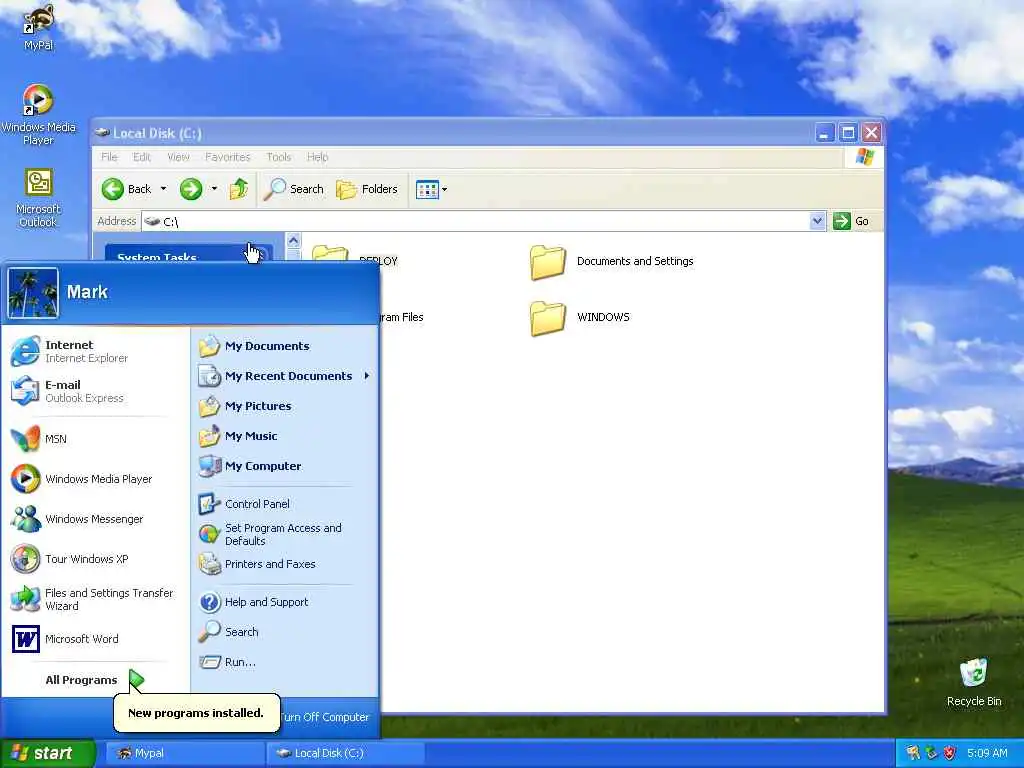Open the Help menu

317,157
